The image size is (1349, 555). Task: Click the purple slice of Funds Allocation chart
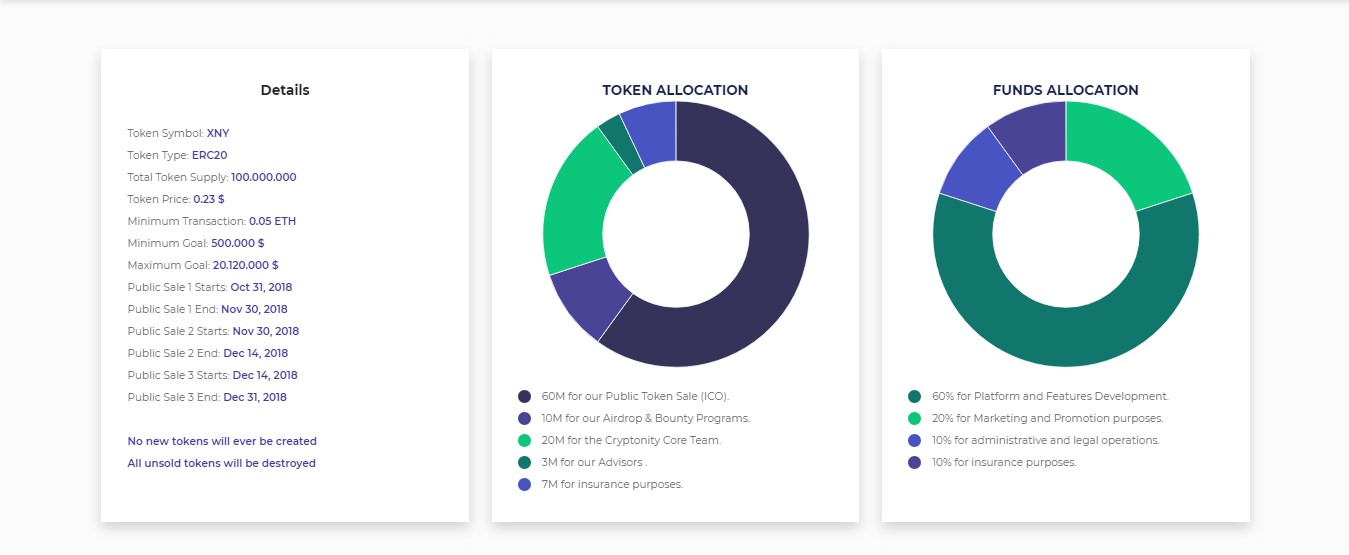[x=1032, y=135]
